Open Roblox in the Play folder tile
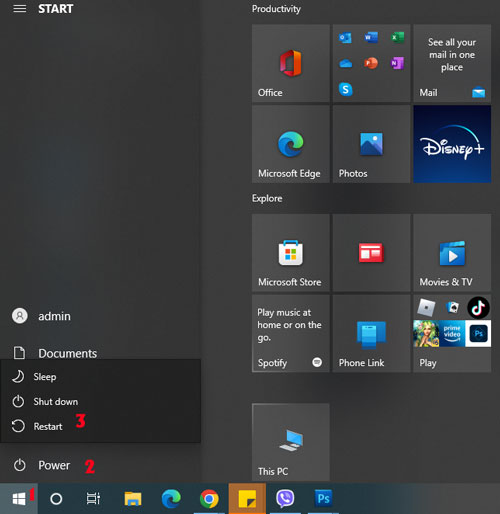This screenshot has width=500, height=514. coord(426,307)
